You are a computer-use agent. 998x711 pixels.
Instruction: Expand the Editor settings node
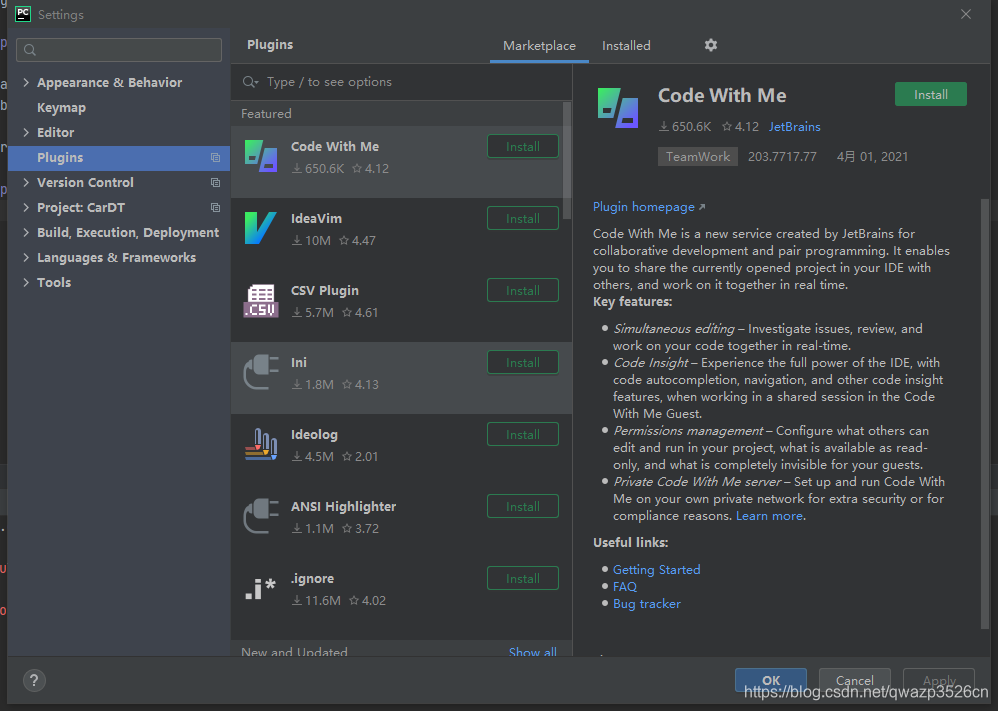[26, 132]
